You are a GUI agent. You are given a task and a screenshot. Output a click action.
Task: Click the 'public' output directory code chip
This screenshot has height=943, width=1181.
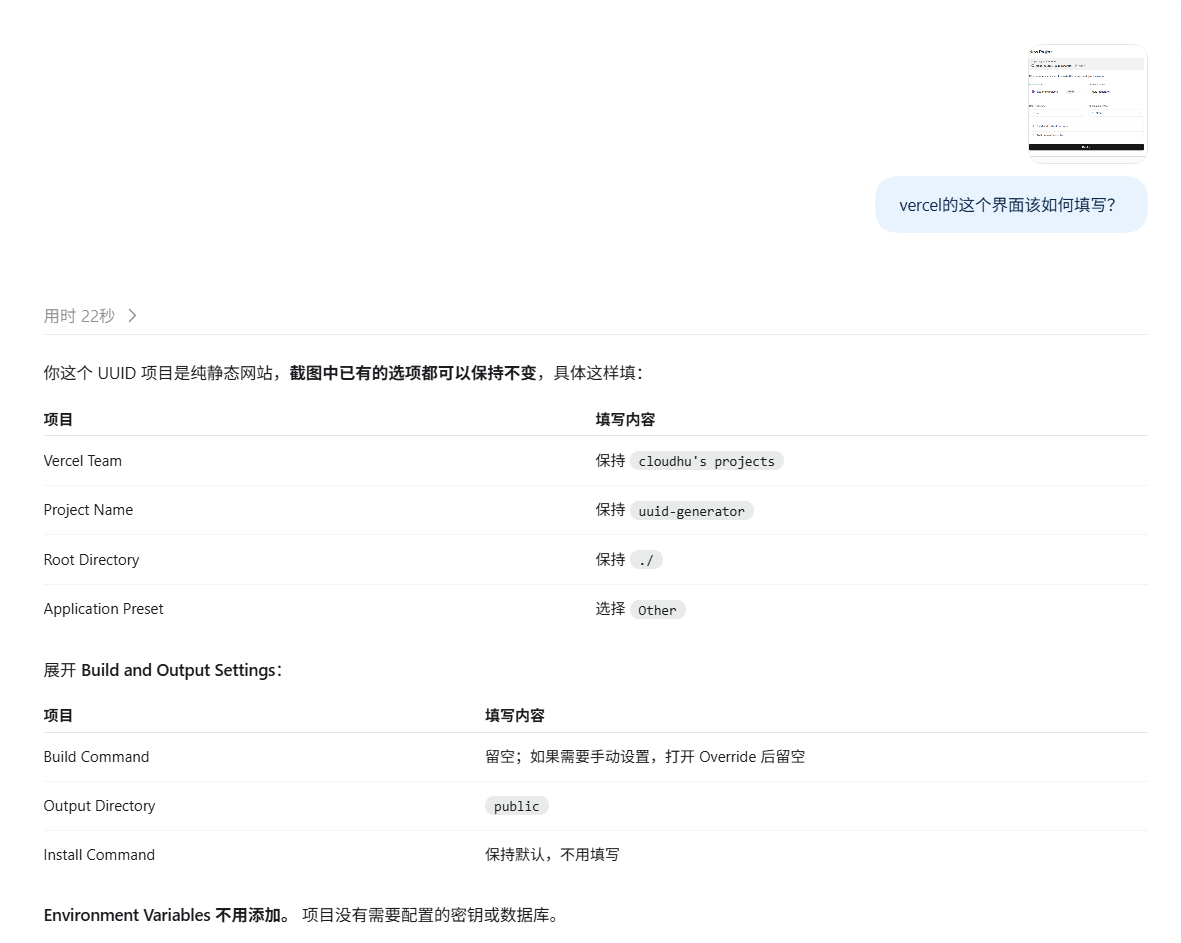517,806
